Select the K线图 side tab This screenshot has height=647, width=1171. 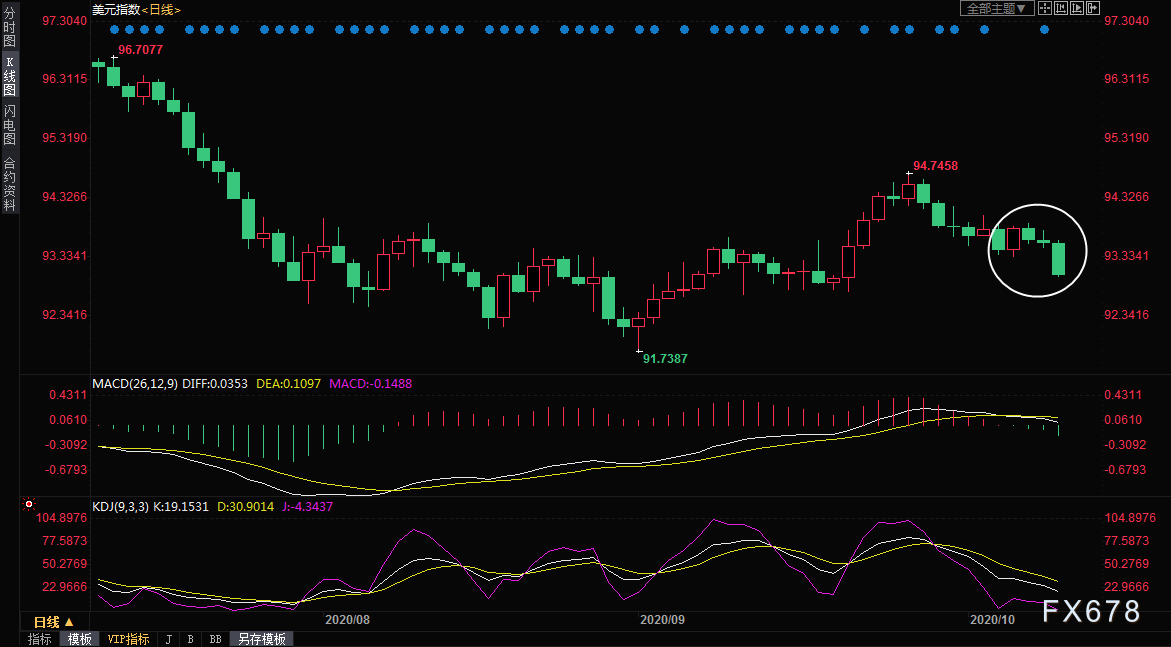coord(9,76)
